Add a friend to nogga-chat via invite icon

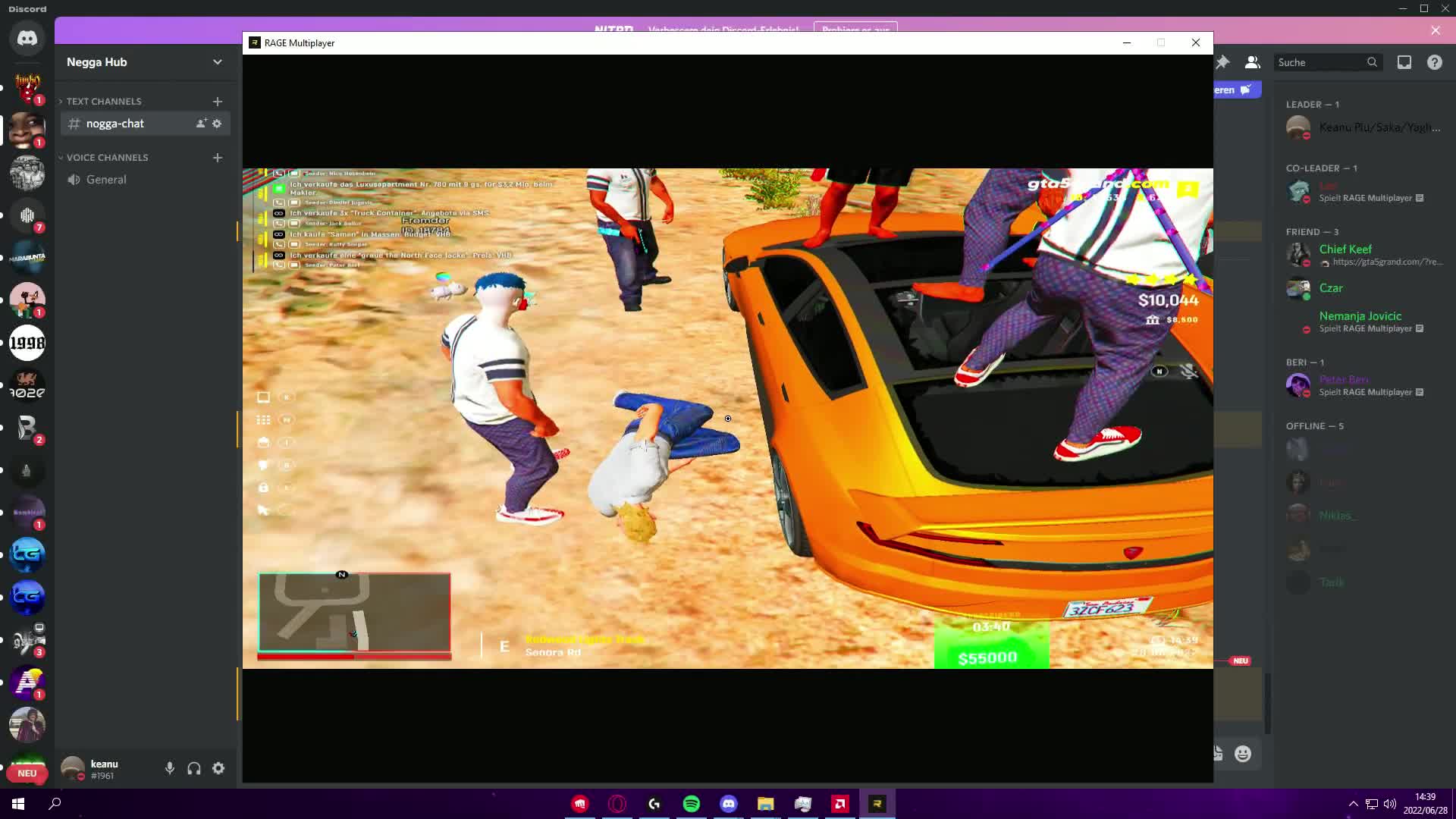coord(199,123)
